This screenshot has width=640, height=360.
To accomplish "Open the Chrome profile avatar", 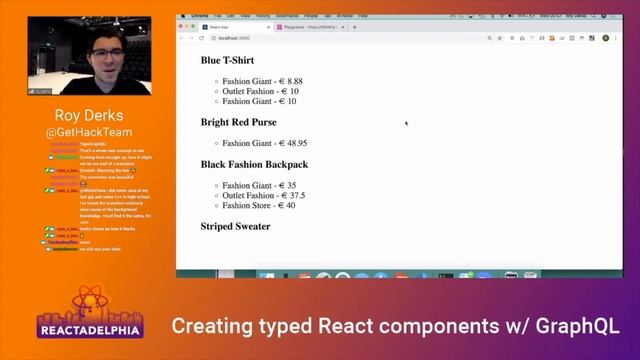I will click(606, 38).
